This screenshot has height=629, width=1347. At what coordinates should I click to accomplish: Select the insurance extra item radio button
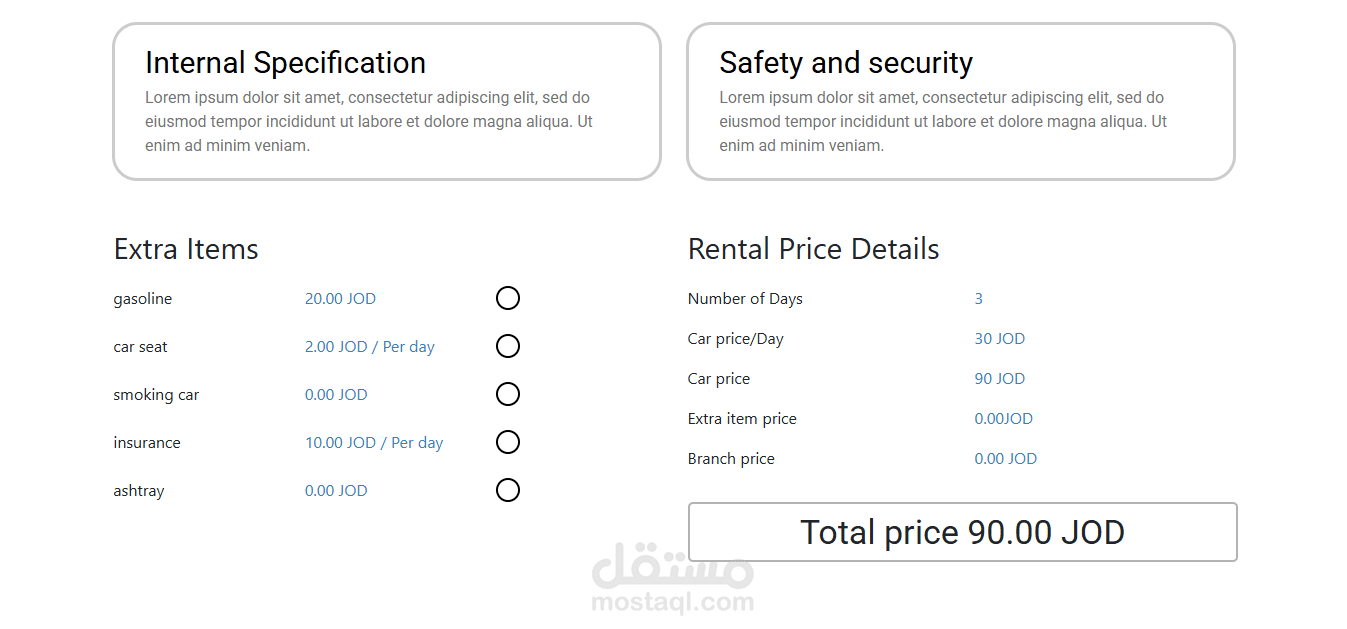coord(508,442)
